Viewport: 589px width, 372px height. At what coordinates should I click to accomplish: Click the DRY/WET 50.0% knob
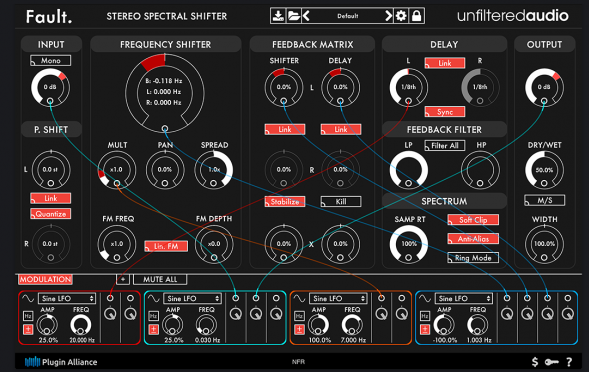[544, 170]
